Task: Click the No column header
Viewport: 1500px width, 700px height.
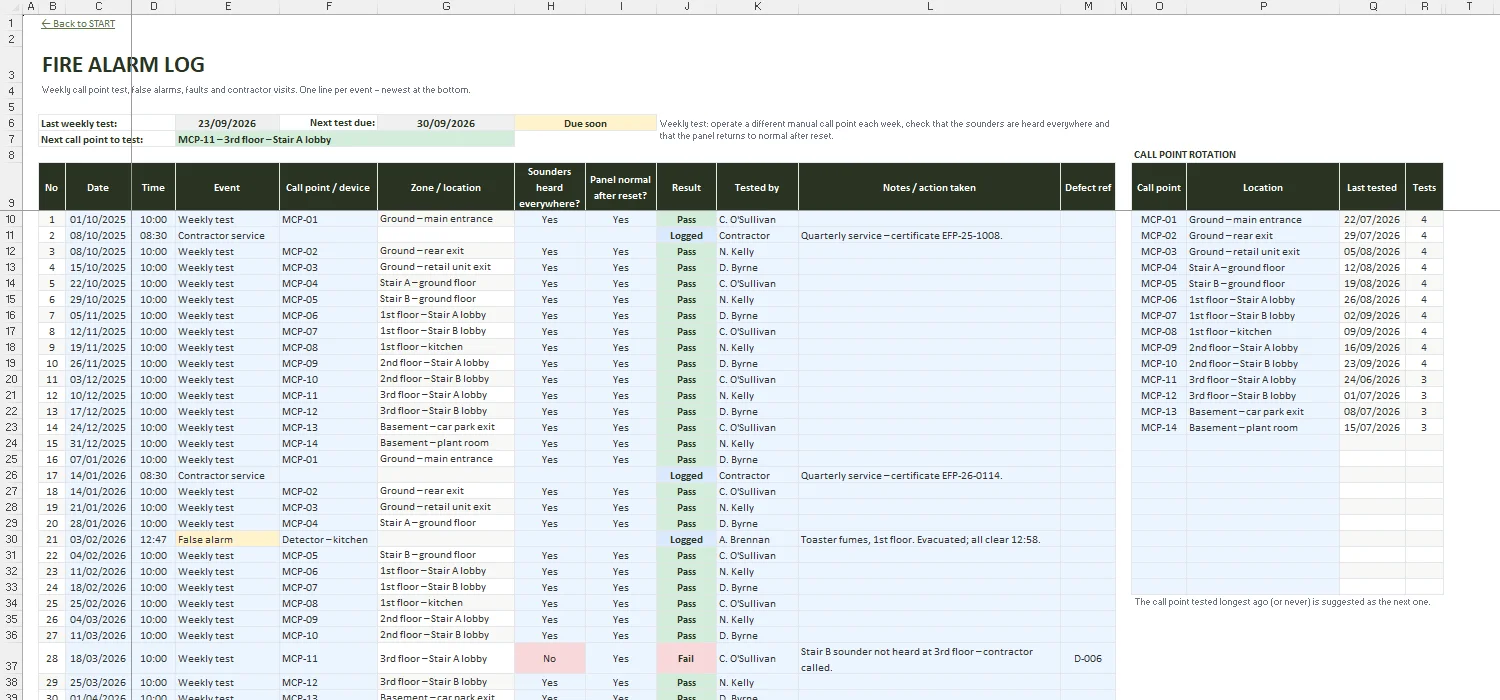Action: pos(51,187)
